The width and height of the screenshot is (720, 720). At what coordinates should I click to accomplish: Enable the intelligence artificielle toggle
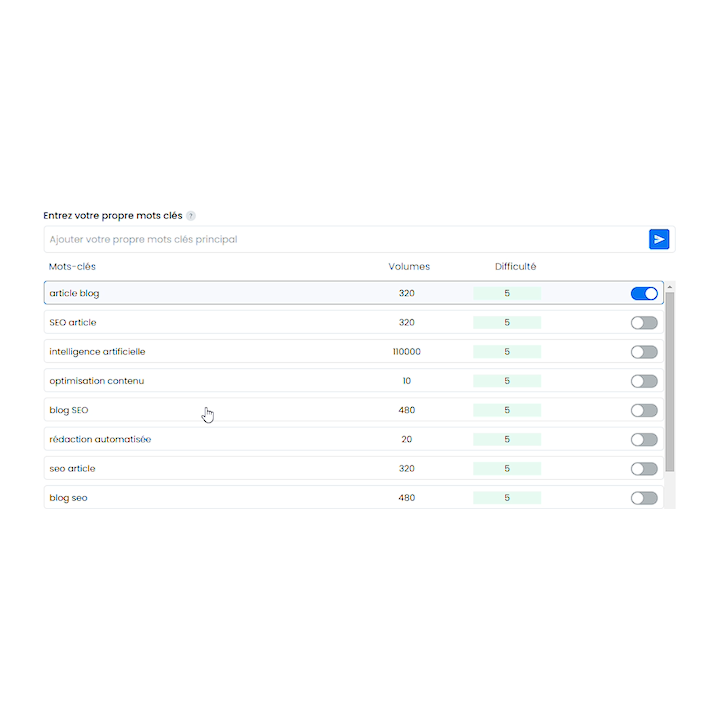644,352
